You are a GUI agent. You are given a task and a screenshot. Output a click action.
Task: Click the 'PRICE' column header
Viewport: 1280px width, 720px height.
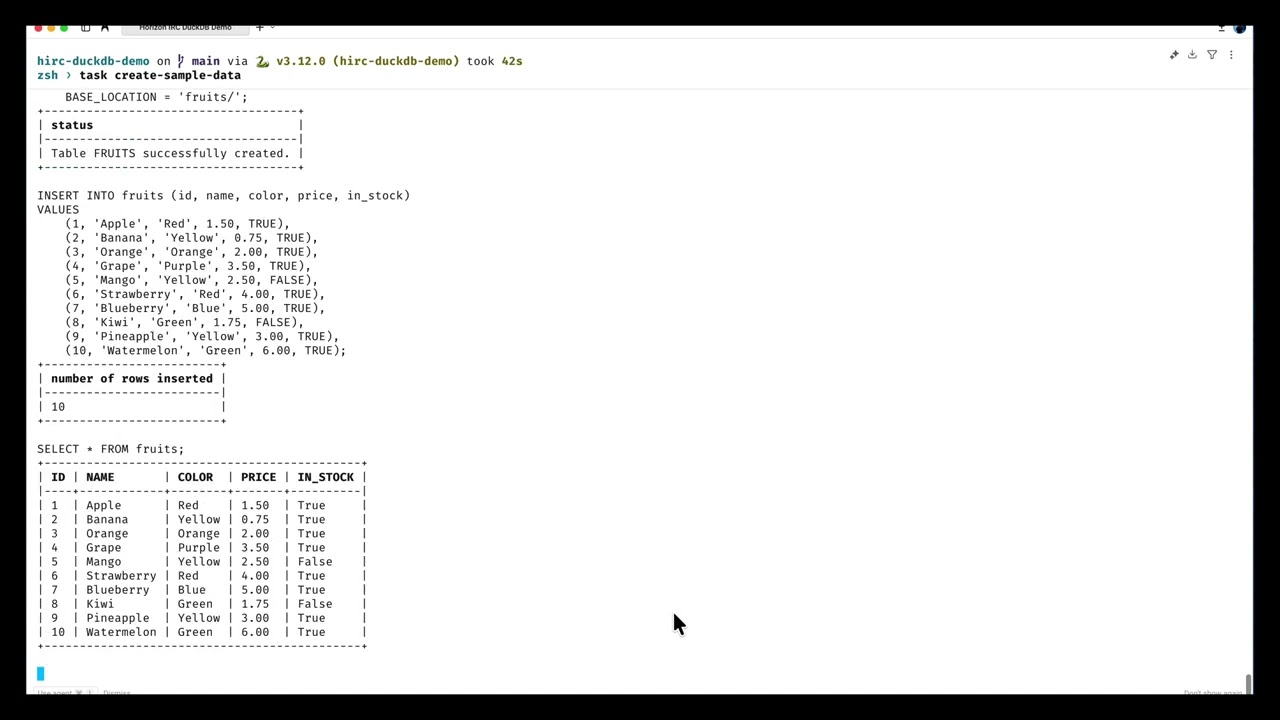coord(258,477)
